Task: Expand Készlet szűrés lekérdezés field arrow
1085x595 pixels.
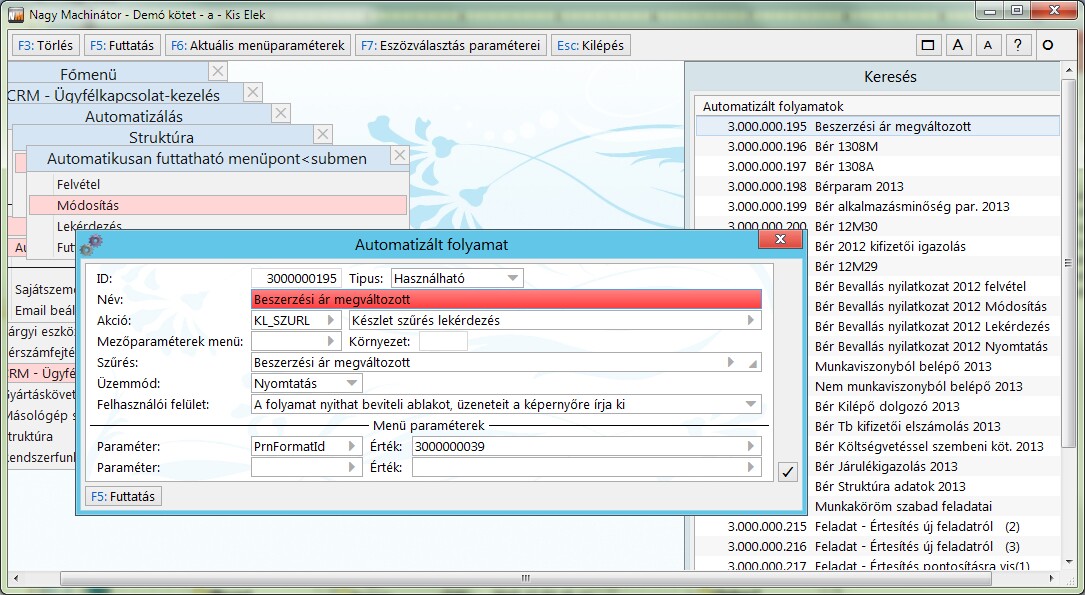Action: (751, 320)
